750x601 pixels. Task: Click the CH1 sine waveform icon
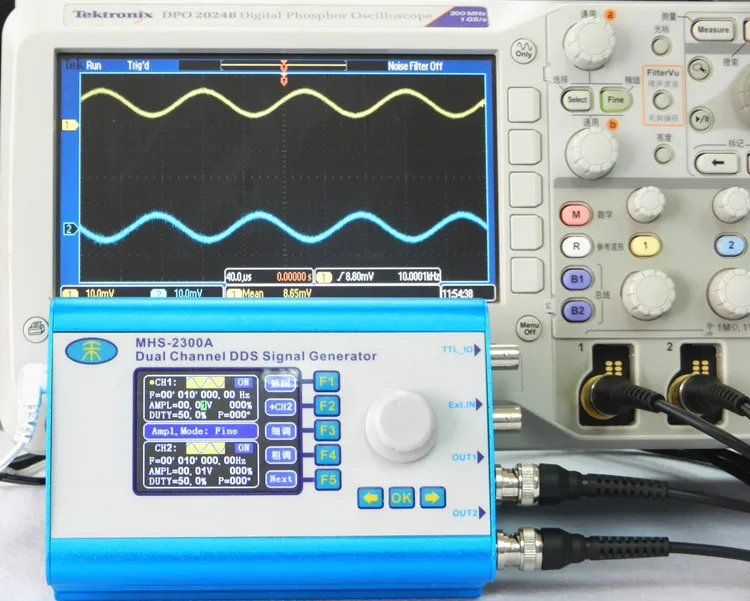pos(205,382)
